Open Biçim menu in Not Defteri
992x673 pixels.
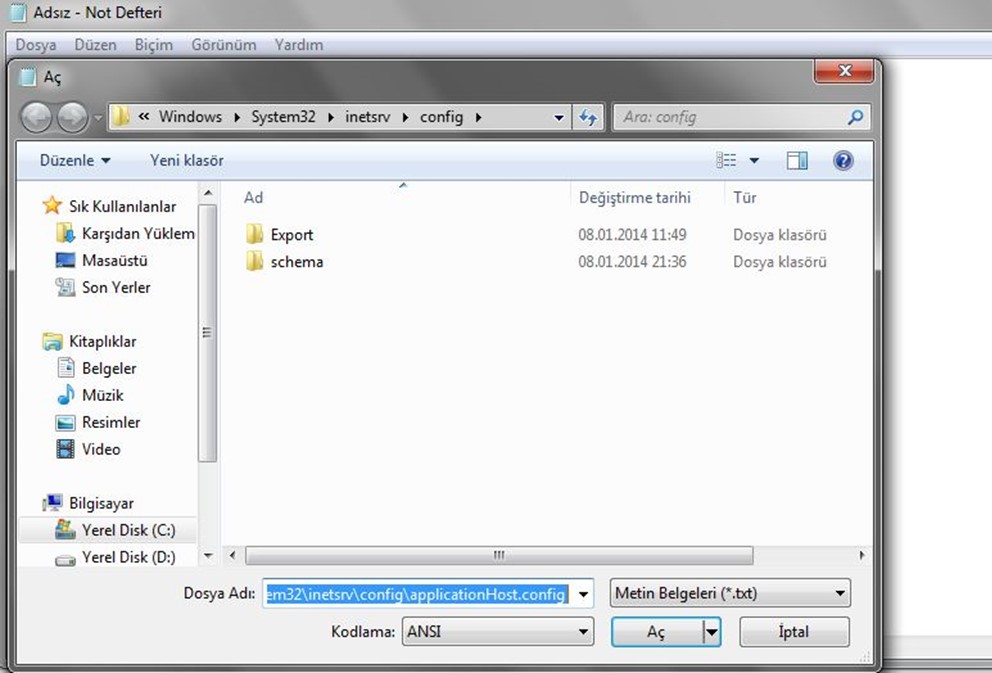coord(154,45)
